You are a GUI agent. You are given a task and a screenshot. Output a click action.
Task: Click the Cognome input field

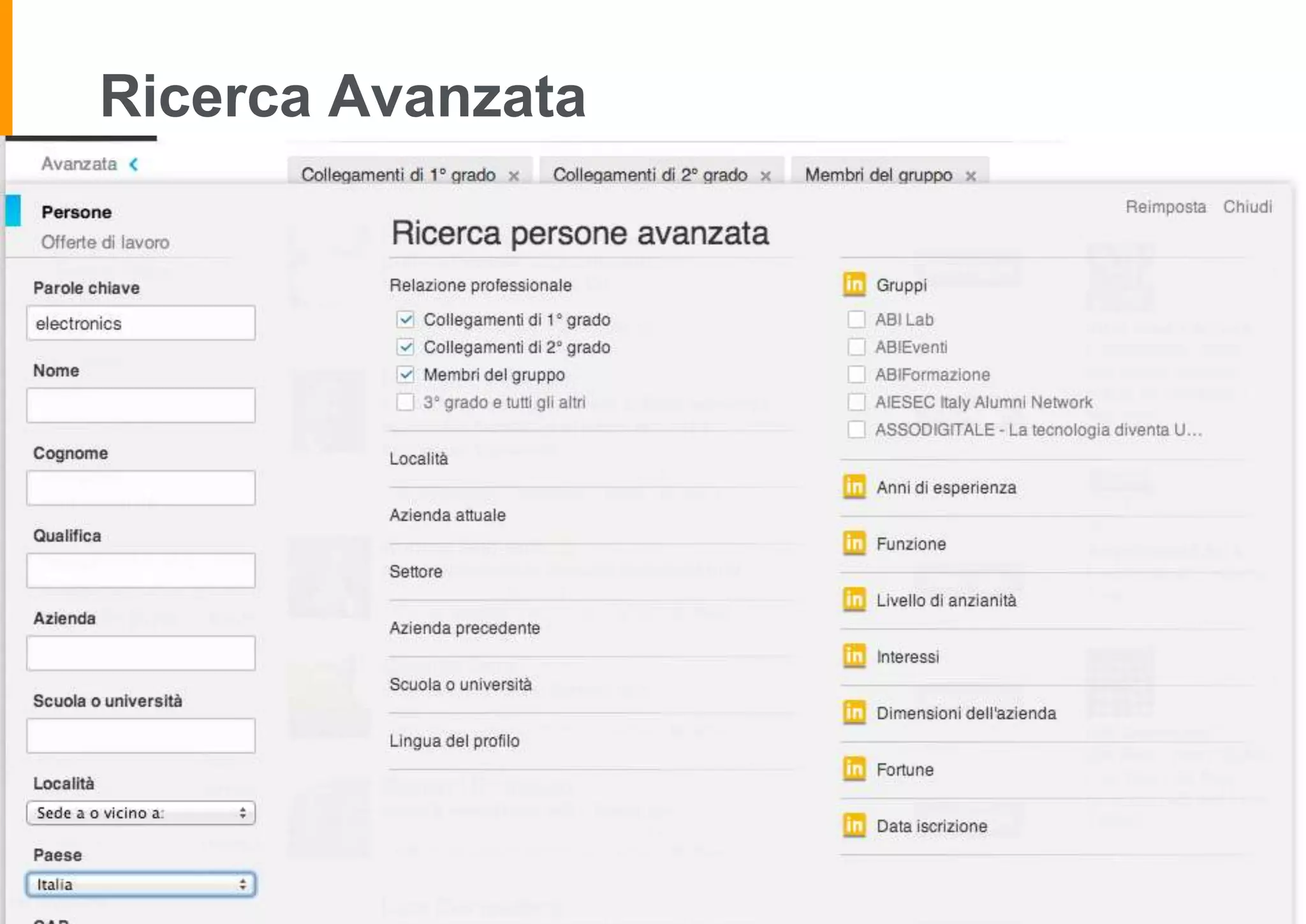pyautogui.click(x=141, y=488)
